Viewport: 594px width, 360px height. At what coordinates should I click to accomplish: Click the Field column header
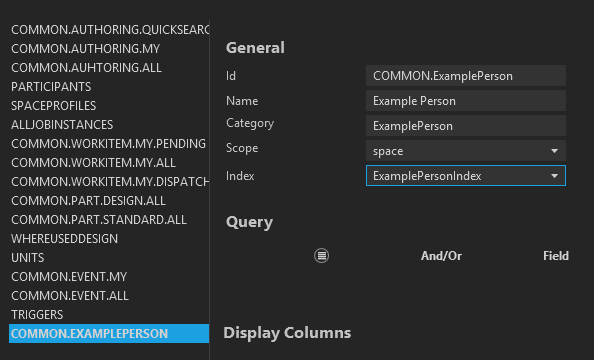pos(556,256)
